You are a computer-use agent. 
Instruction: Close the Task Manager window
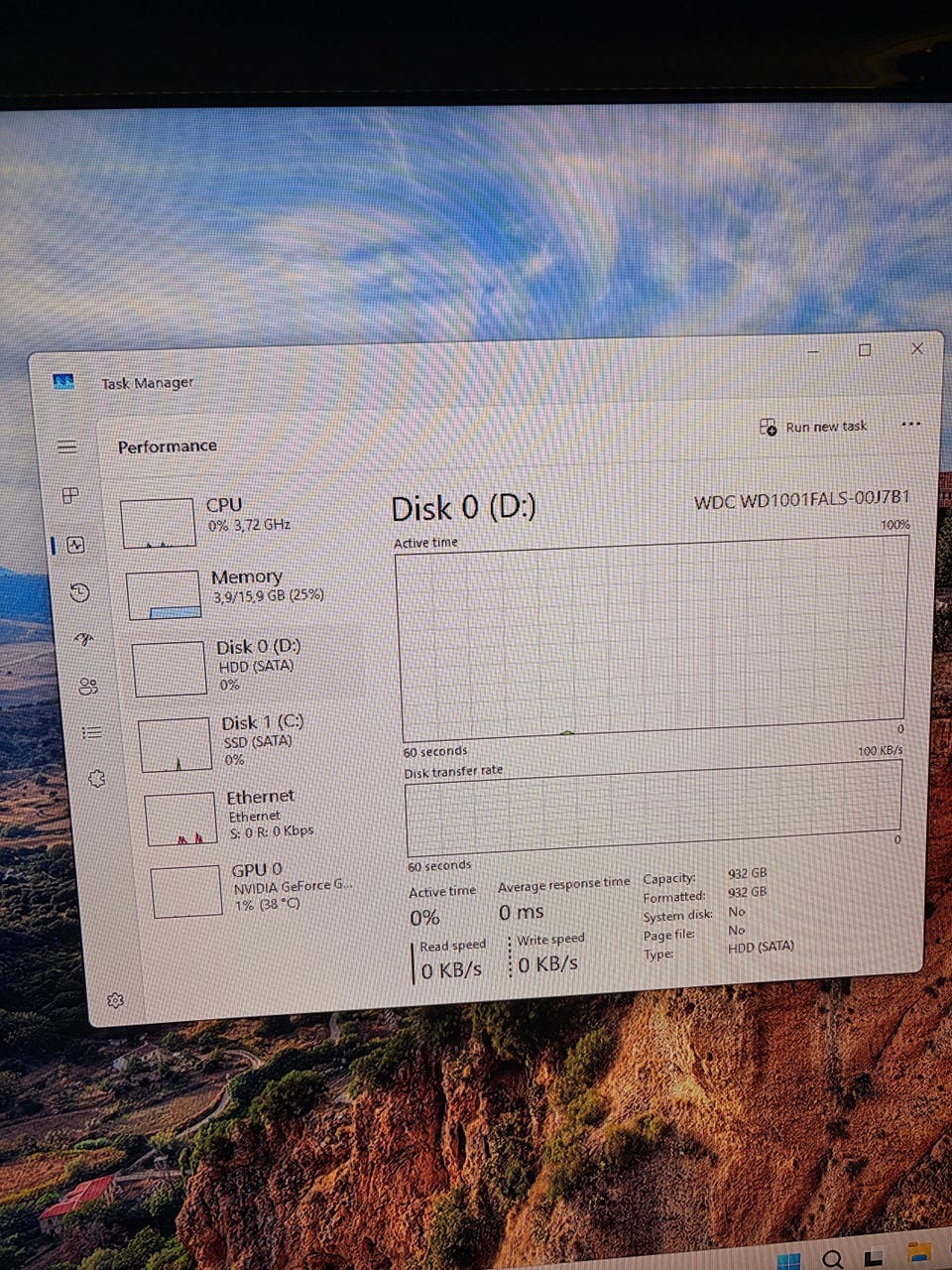click(x=917, y=348)
